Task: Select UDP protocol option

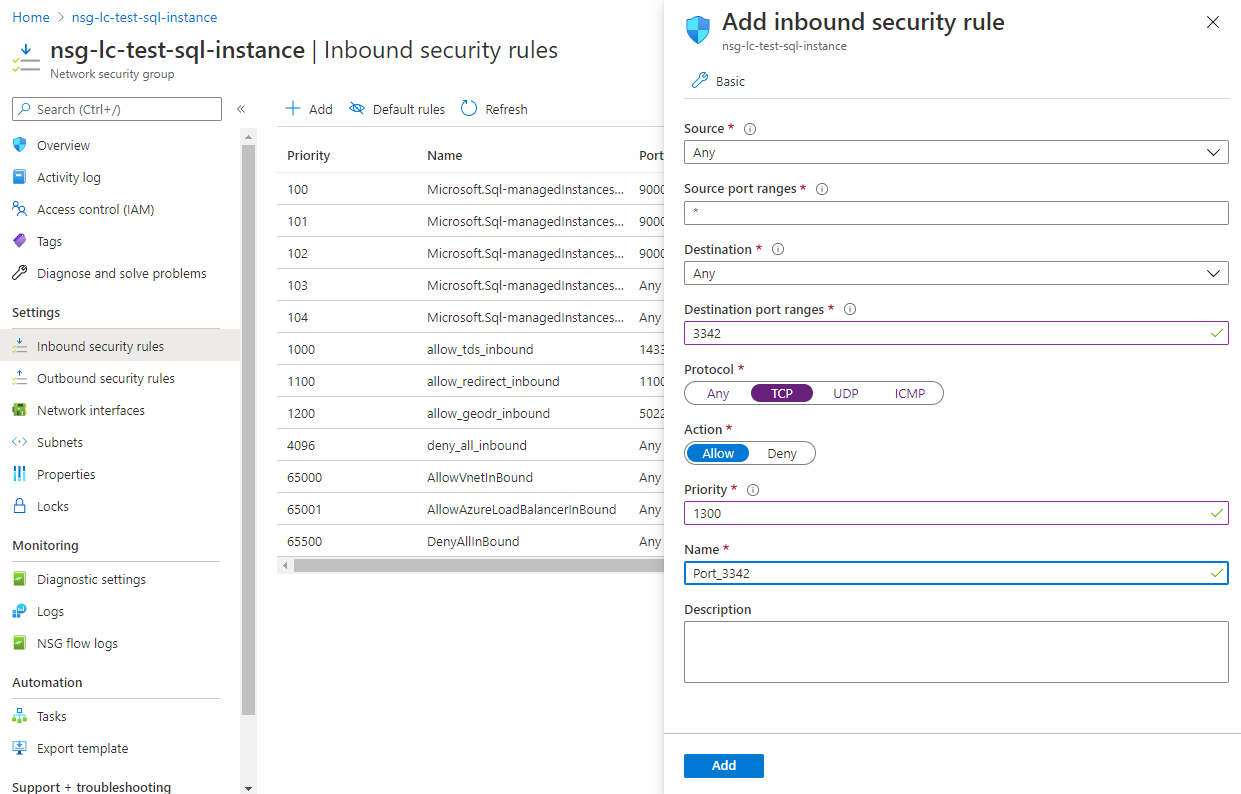Action: click(x=846, y=393)
